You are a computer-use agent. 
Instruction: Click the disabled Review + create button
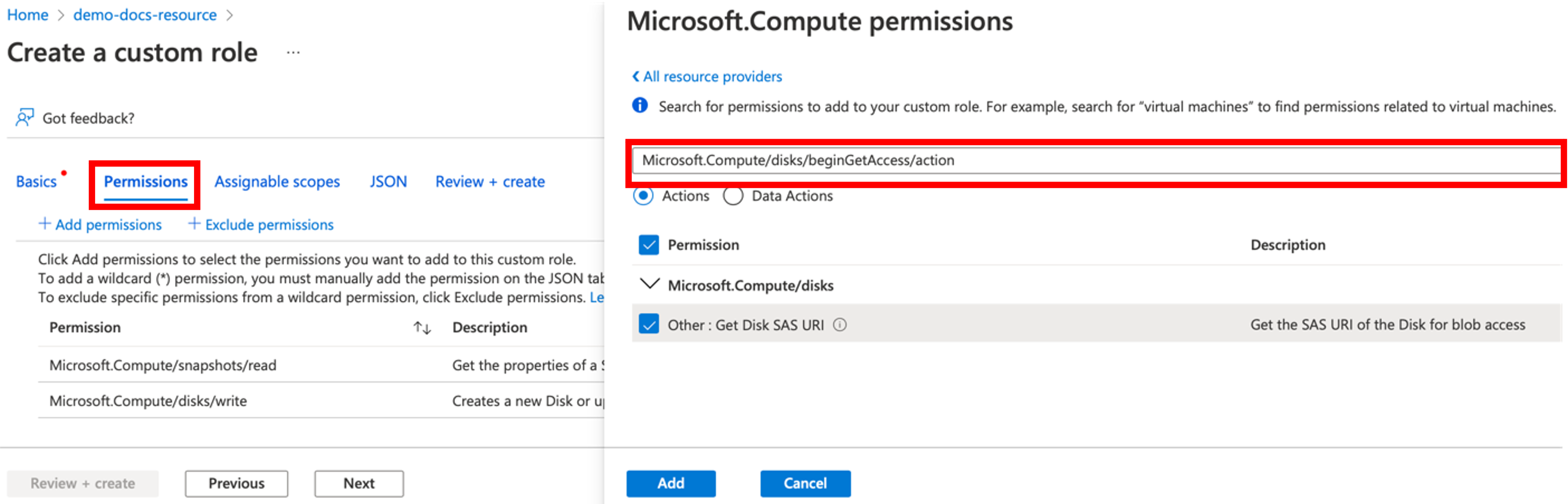(83, 484)
